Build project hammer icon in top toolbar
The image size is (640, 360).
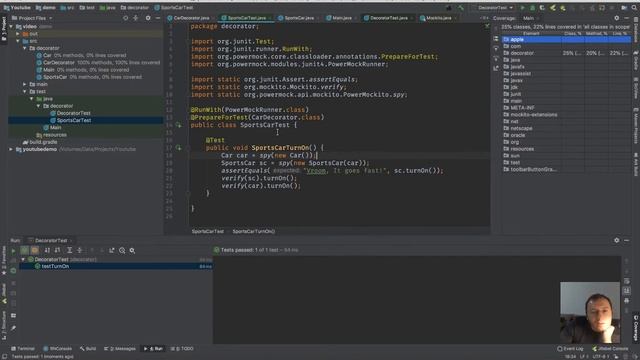461,8
